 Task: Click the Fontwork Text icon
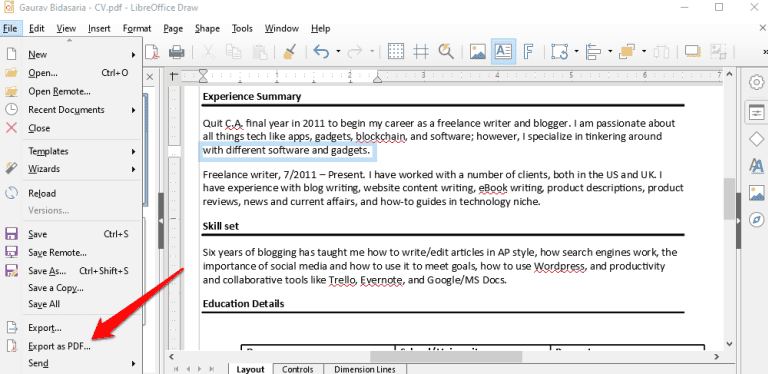[x=528, y=51]
